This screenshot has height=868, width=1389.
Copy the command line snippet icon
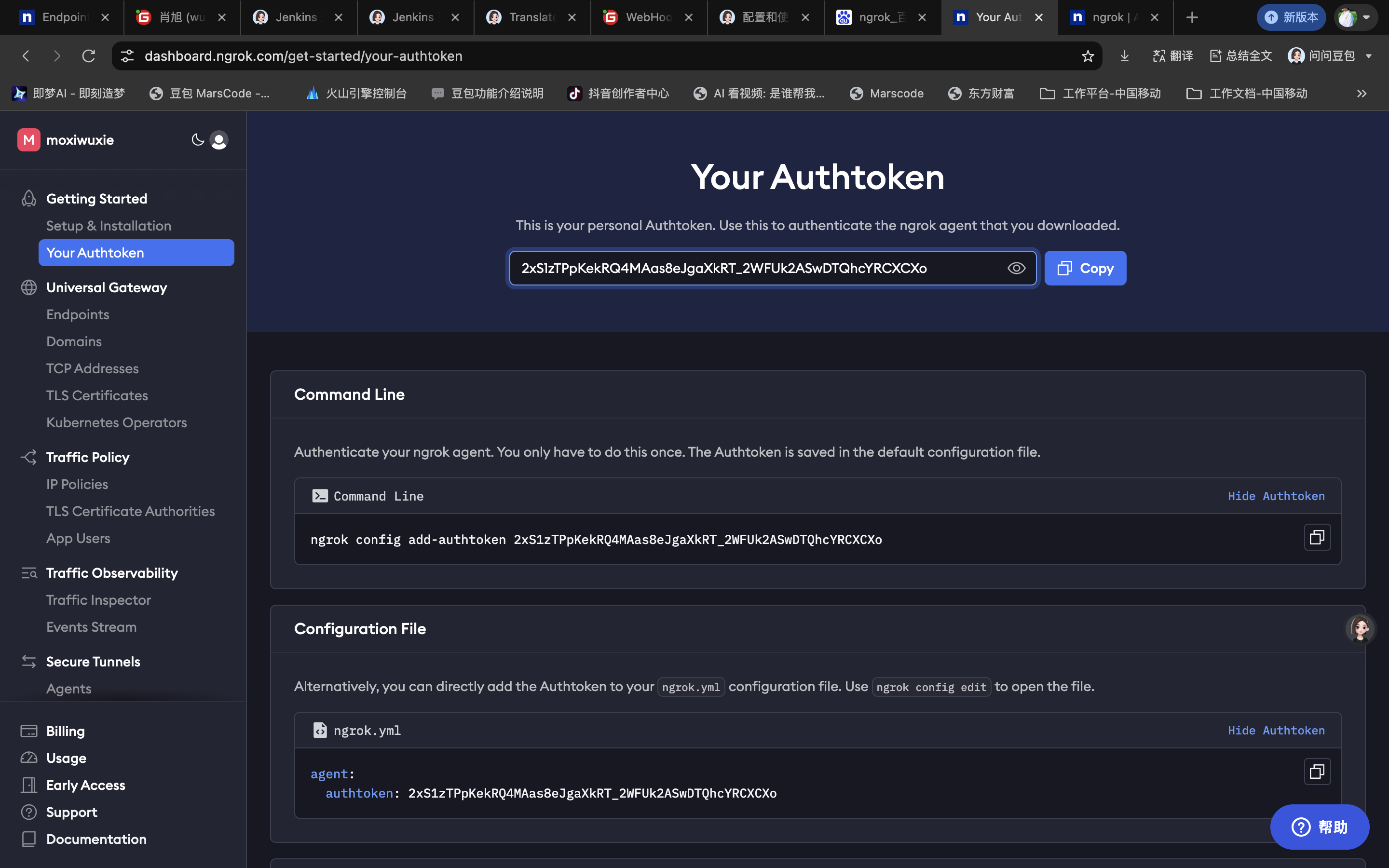point(1317,537)
